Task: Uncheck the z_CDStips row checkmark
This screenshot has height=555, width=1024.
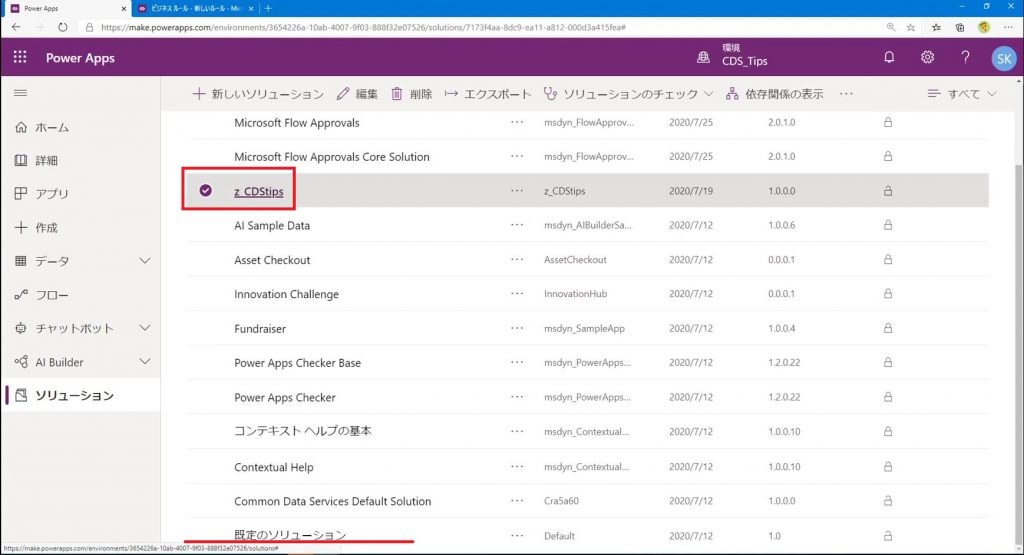Action: (x=206, y=191)
